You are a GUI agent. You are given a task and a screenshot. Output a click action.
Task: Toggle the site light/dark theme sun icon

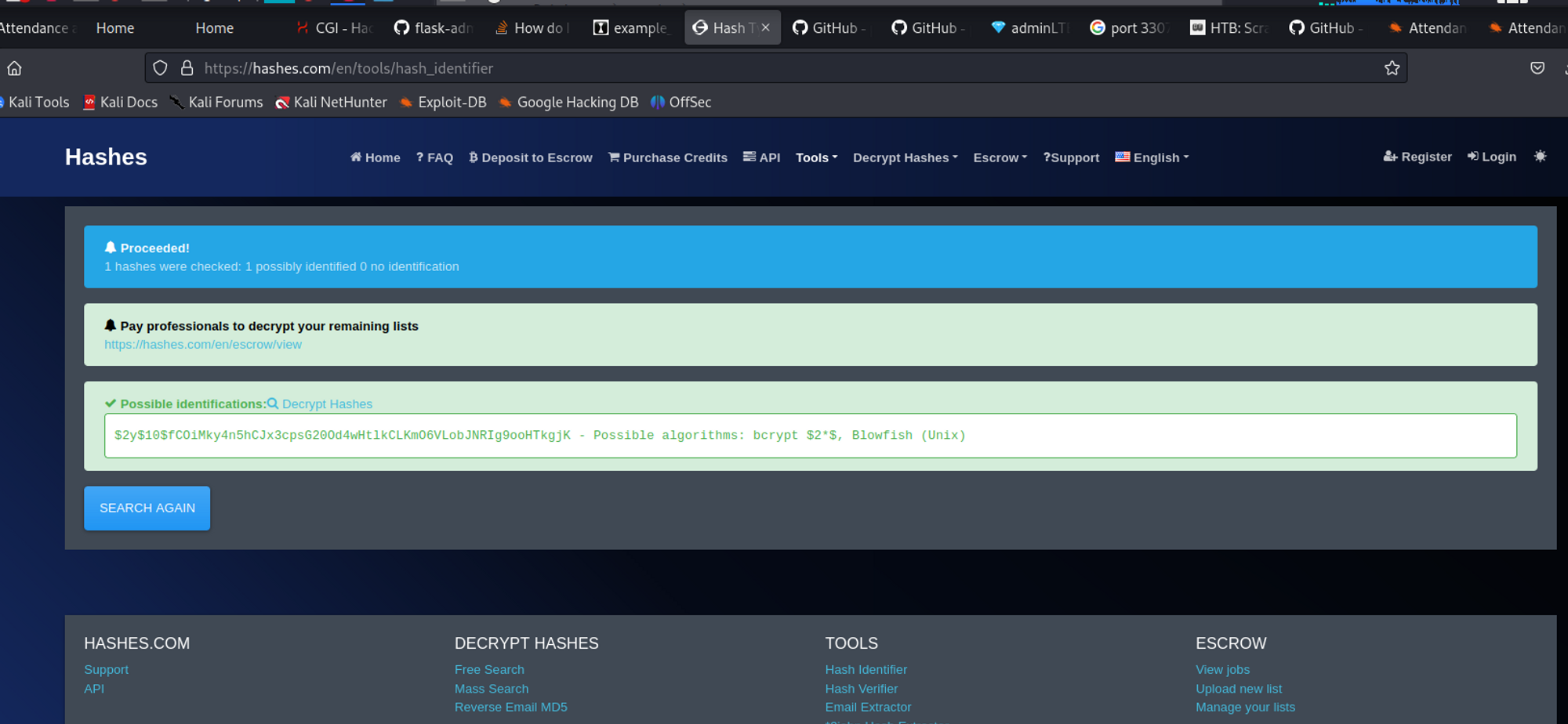[x=1540, y=157]
